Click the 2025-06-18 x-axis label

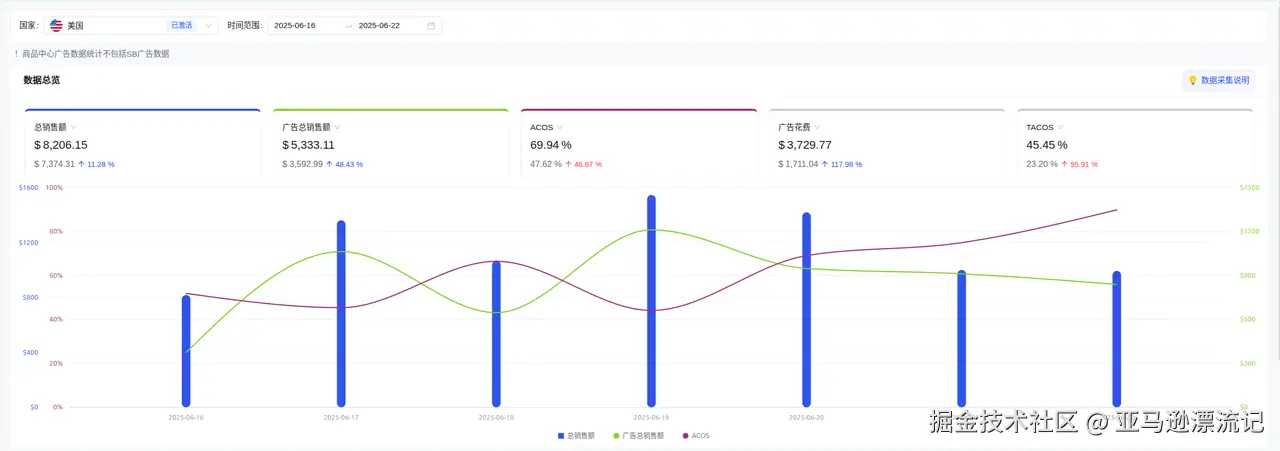(x=496, y=417)
